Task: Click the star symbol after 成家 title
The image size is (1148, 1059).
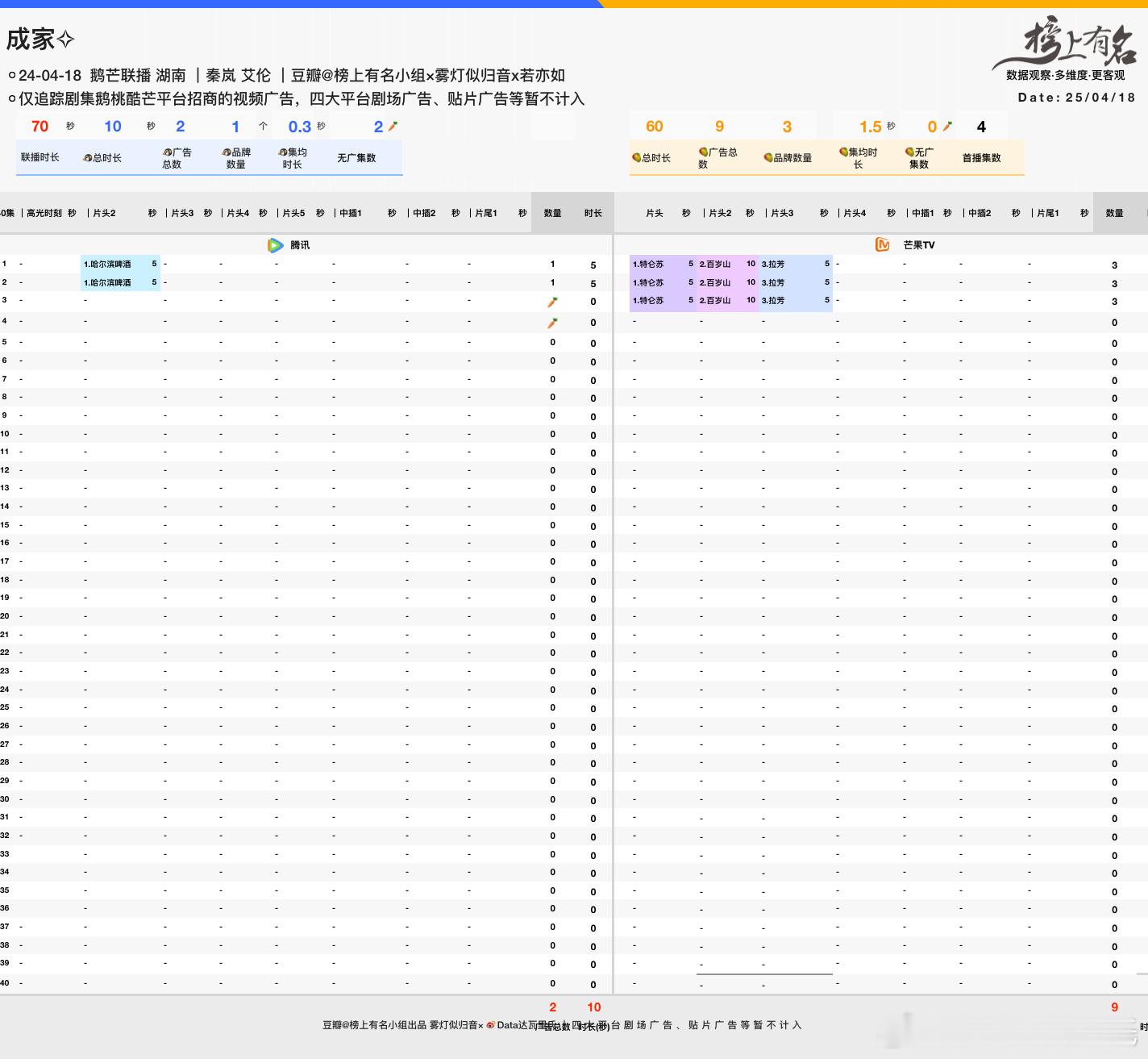Action: click(66, 39)
